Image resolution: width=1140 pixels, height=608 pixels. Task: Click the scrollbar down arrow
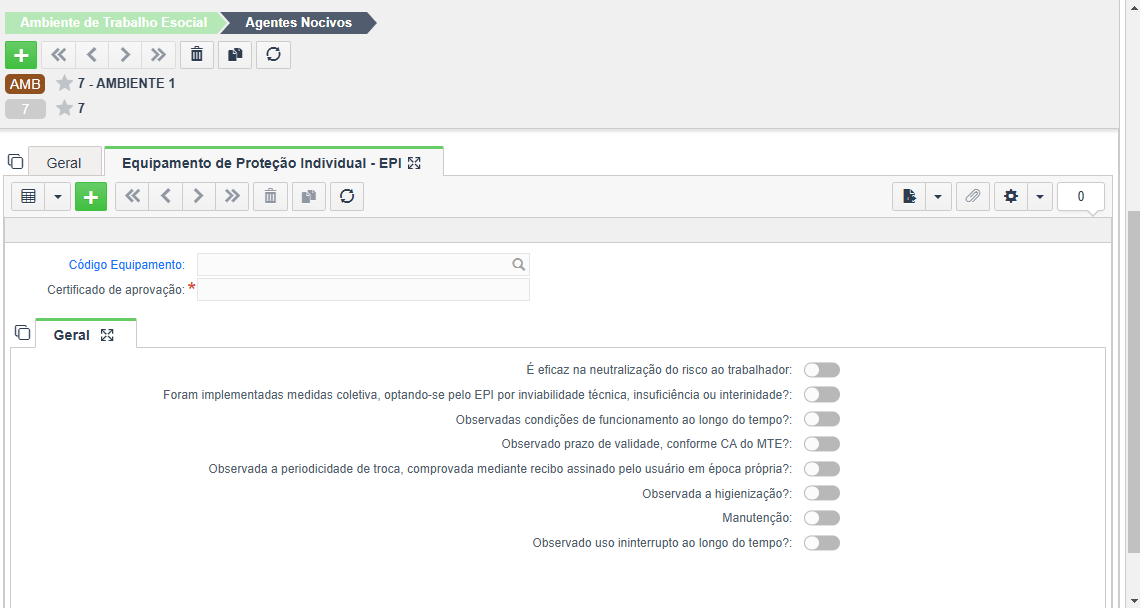click(x=1133, y=600)
